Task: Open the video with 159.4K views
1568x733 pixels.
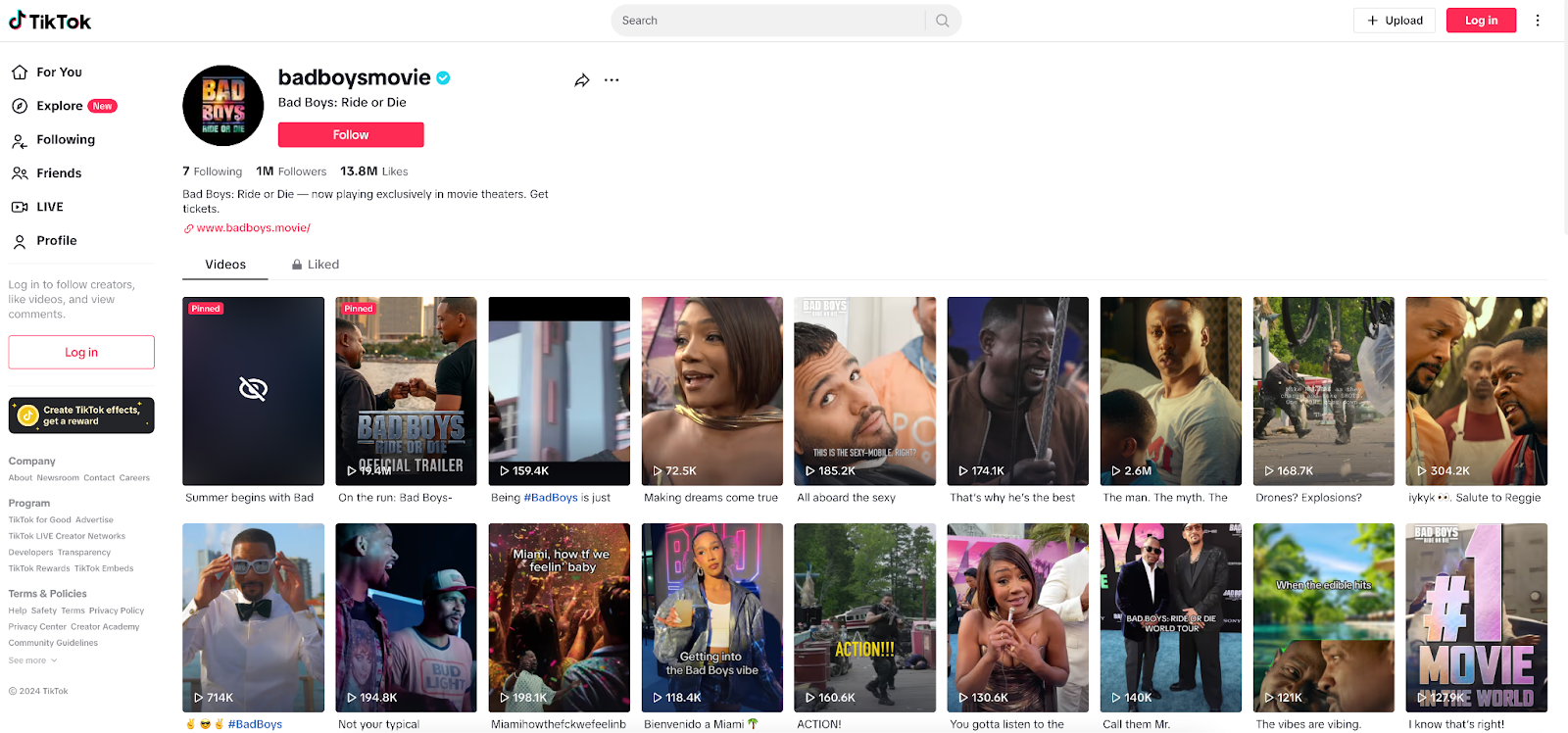Action: tap(559, 391)
